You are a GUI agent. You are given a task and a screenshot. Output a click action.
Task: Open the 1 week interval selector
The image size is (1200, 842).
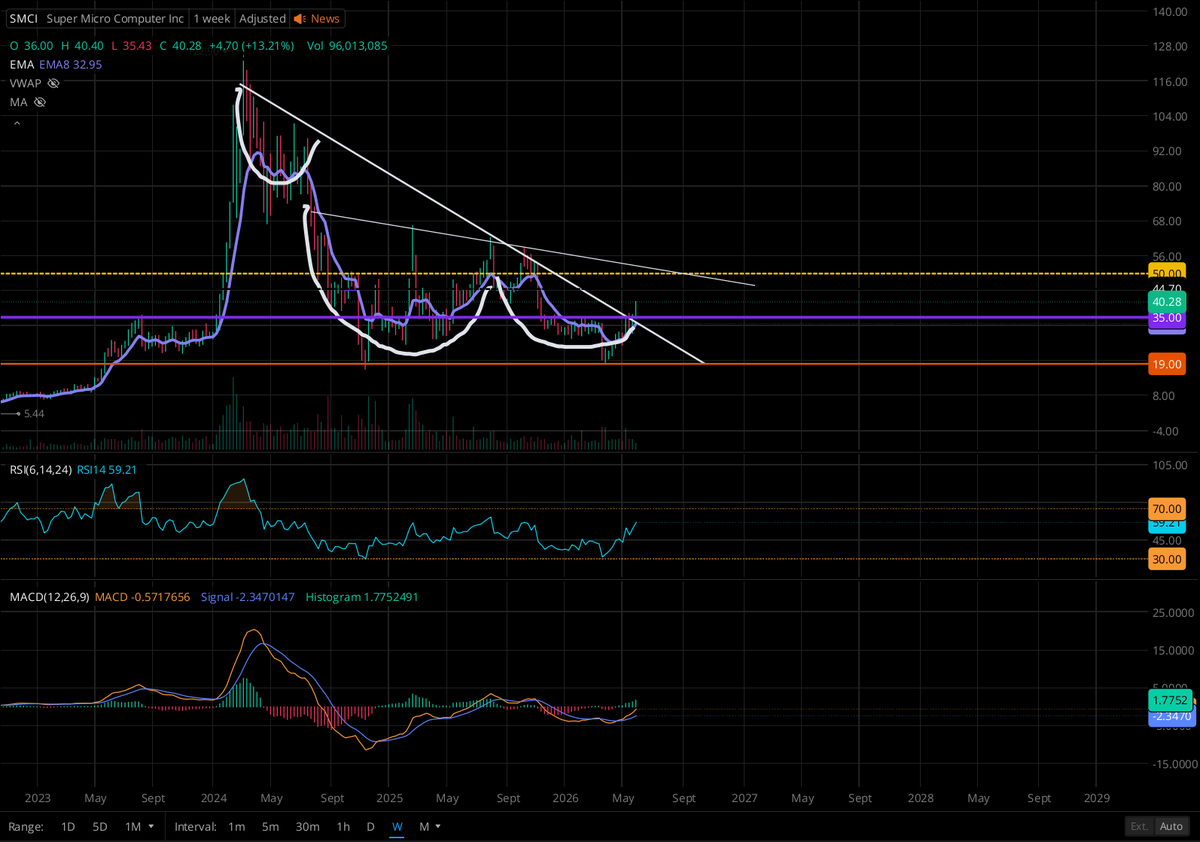point(211,19)
